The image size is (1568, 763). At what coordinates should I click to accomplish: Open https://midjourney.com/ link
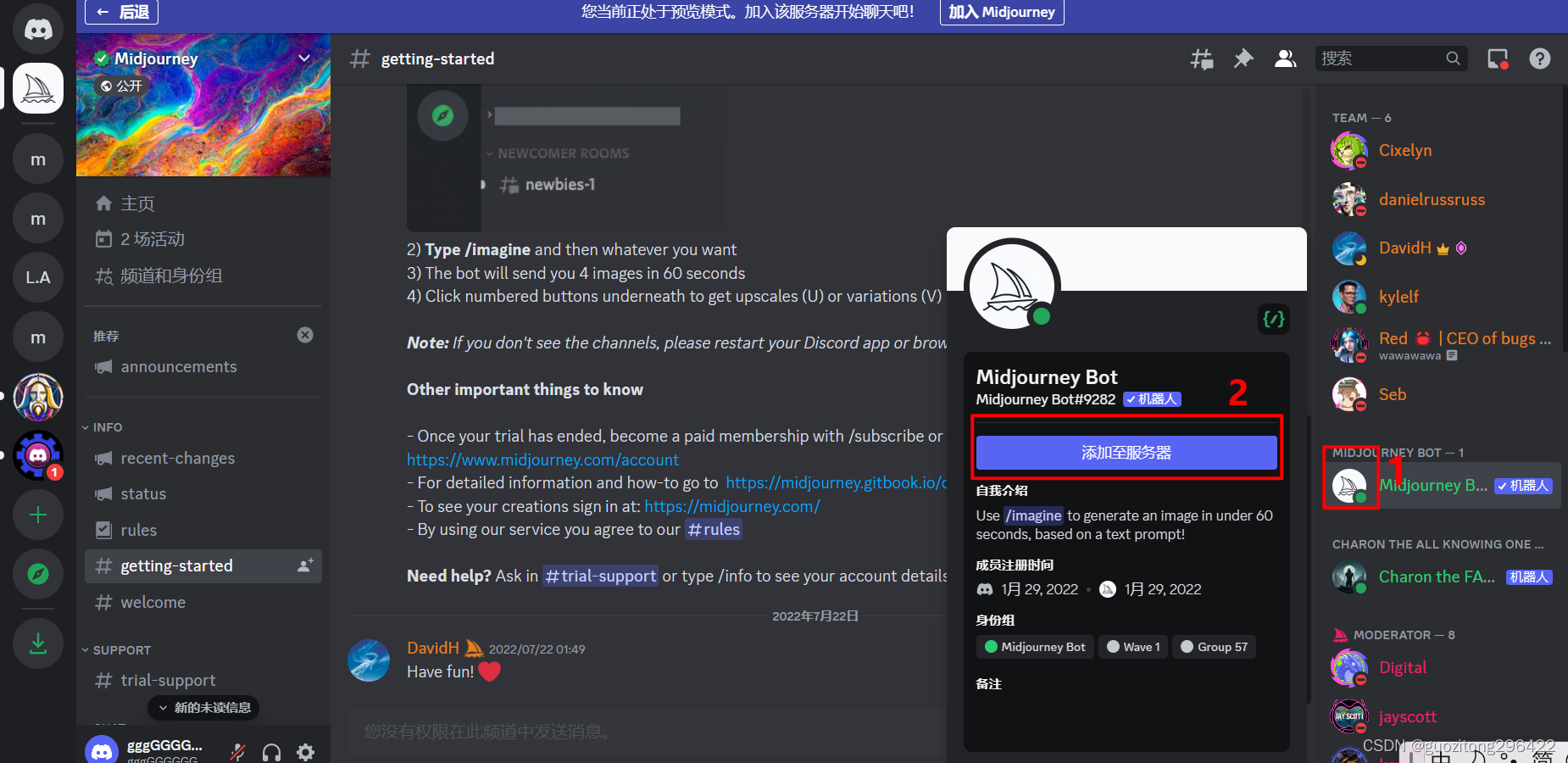732,506
